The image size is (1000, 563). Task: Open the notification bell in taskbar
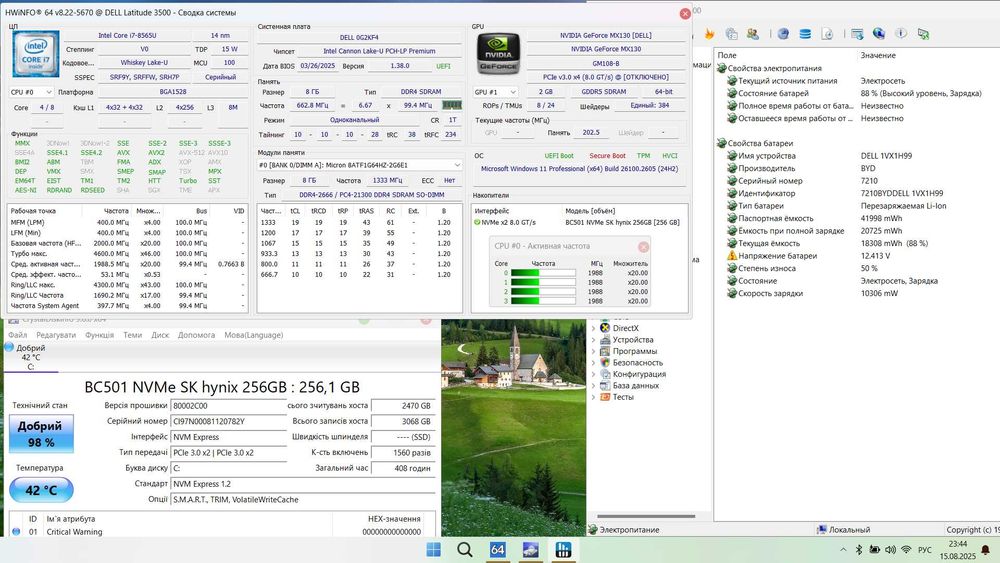click(985, 550)
